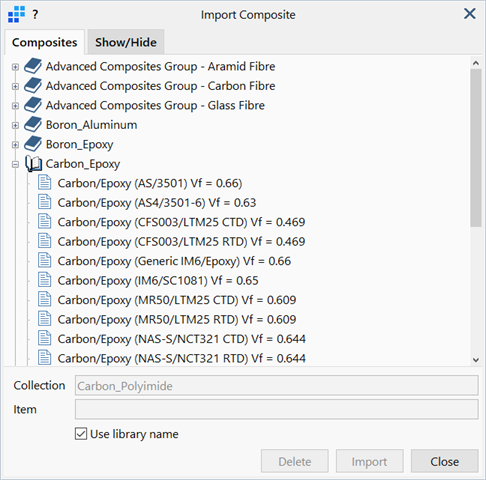Click the document icon for IM6/SC1081 entry
Image resolution: width=486 pixels, height=480 pixels.
pos(44,280)
